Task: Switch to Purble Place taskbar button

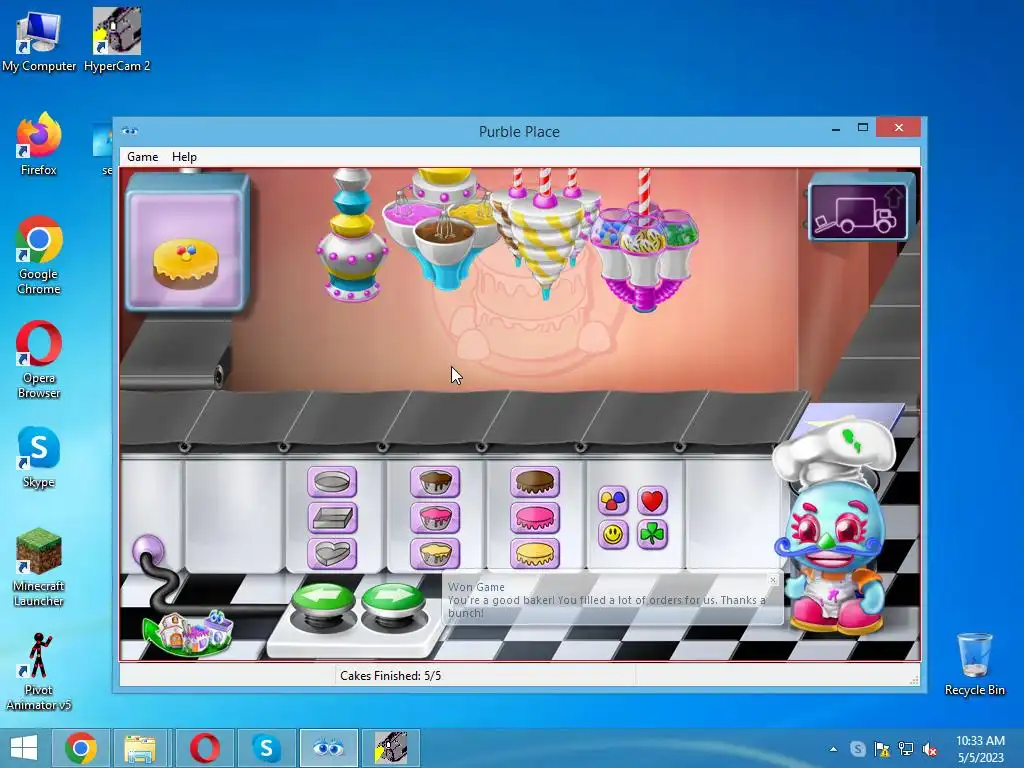Action: coord(328,748)
